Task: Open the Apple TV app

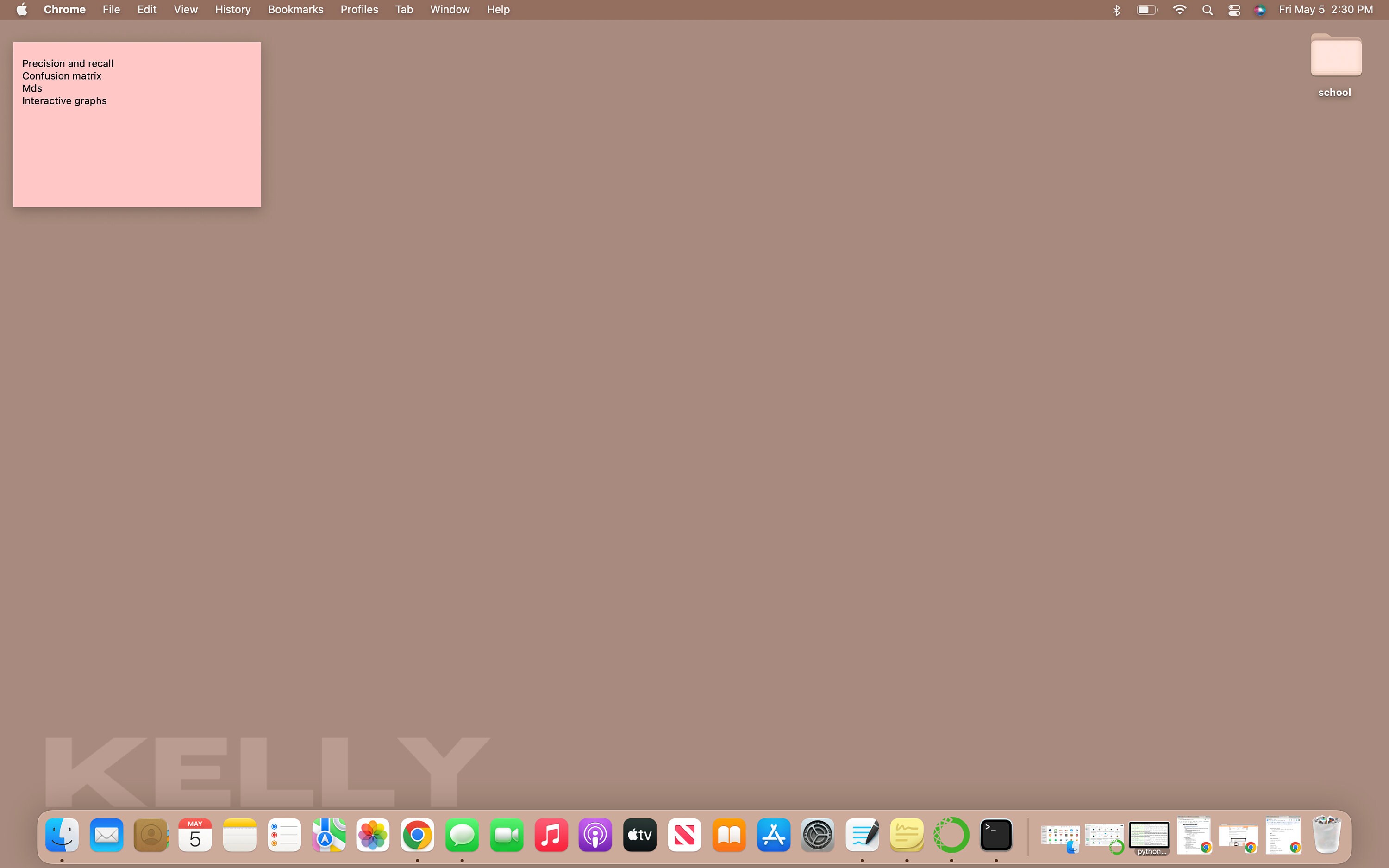Action: click(639, 835)
